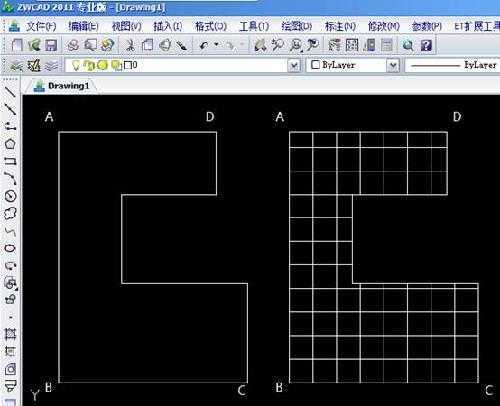Click the Paste icon

tap(165, 45)
